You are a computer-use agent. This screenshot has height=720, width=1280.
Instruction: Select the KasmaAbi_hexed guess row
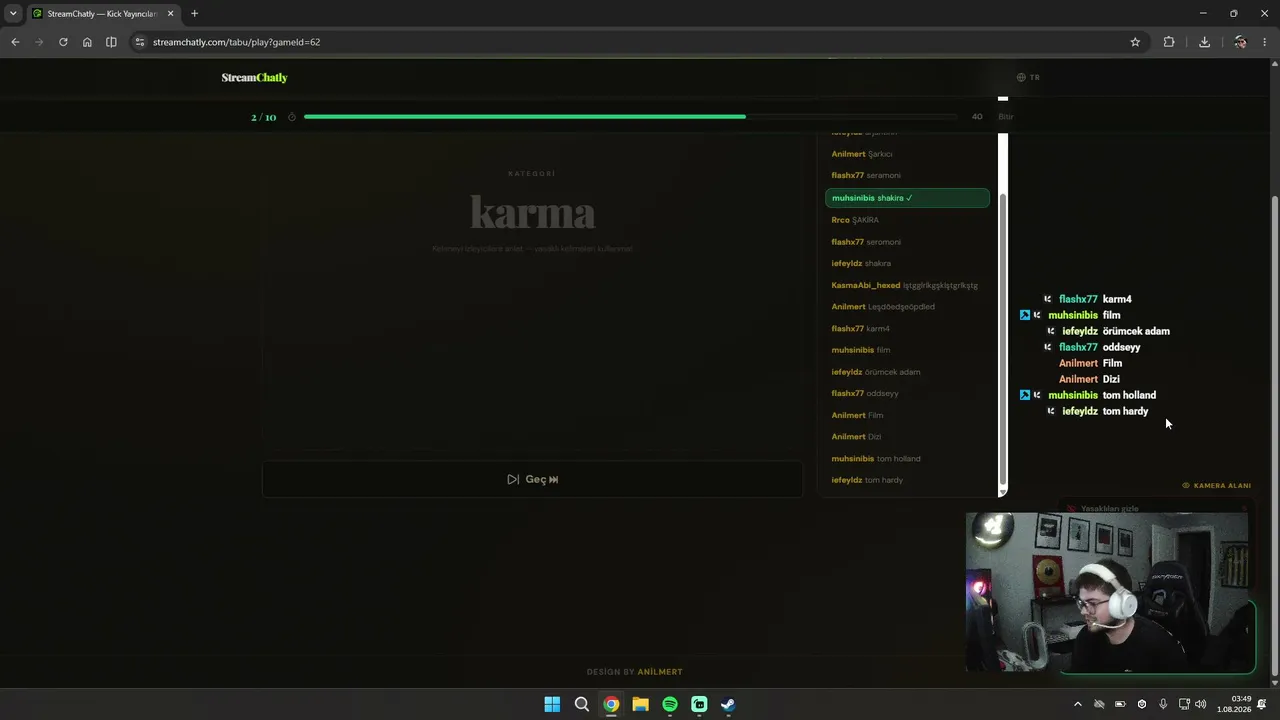tap(907, 285)
